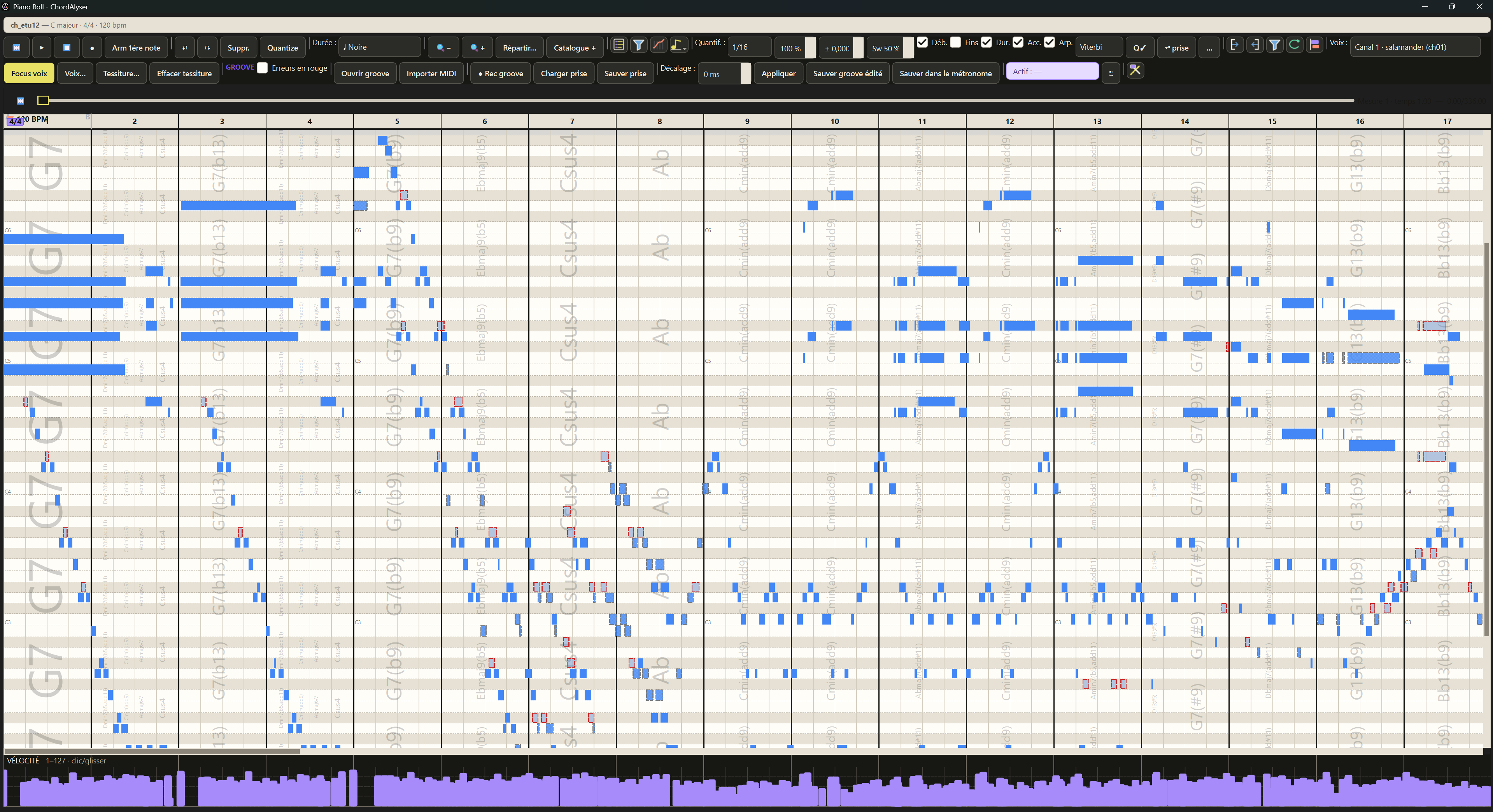Open the list view icon
This screenshot has width=1493, height=812.
(619, 45)
